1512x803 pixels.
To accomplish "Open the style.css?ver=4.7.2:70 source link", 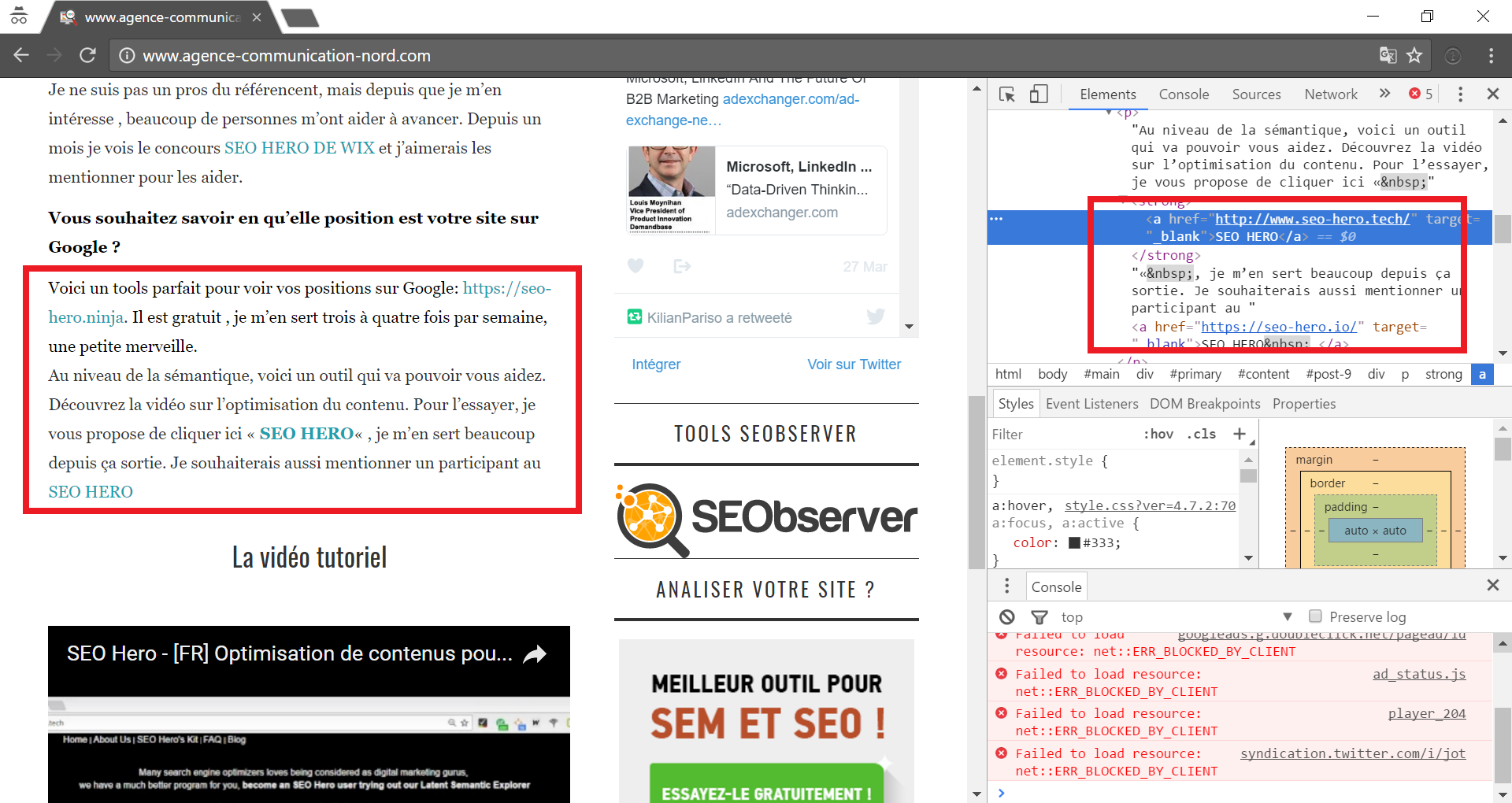I will [x=1150, y=505].
